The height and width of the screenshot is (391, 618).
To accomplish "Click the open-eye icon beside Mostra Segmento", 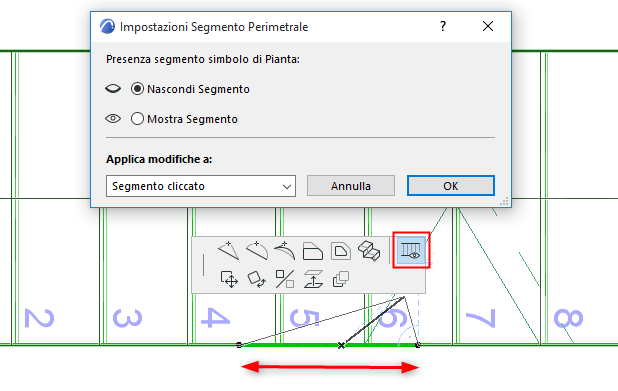I will (x=113, y=118).
